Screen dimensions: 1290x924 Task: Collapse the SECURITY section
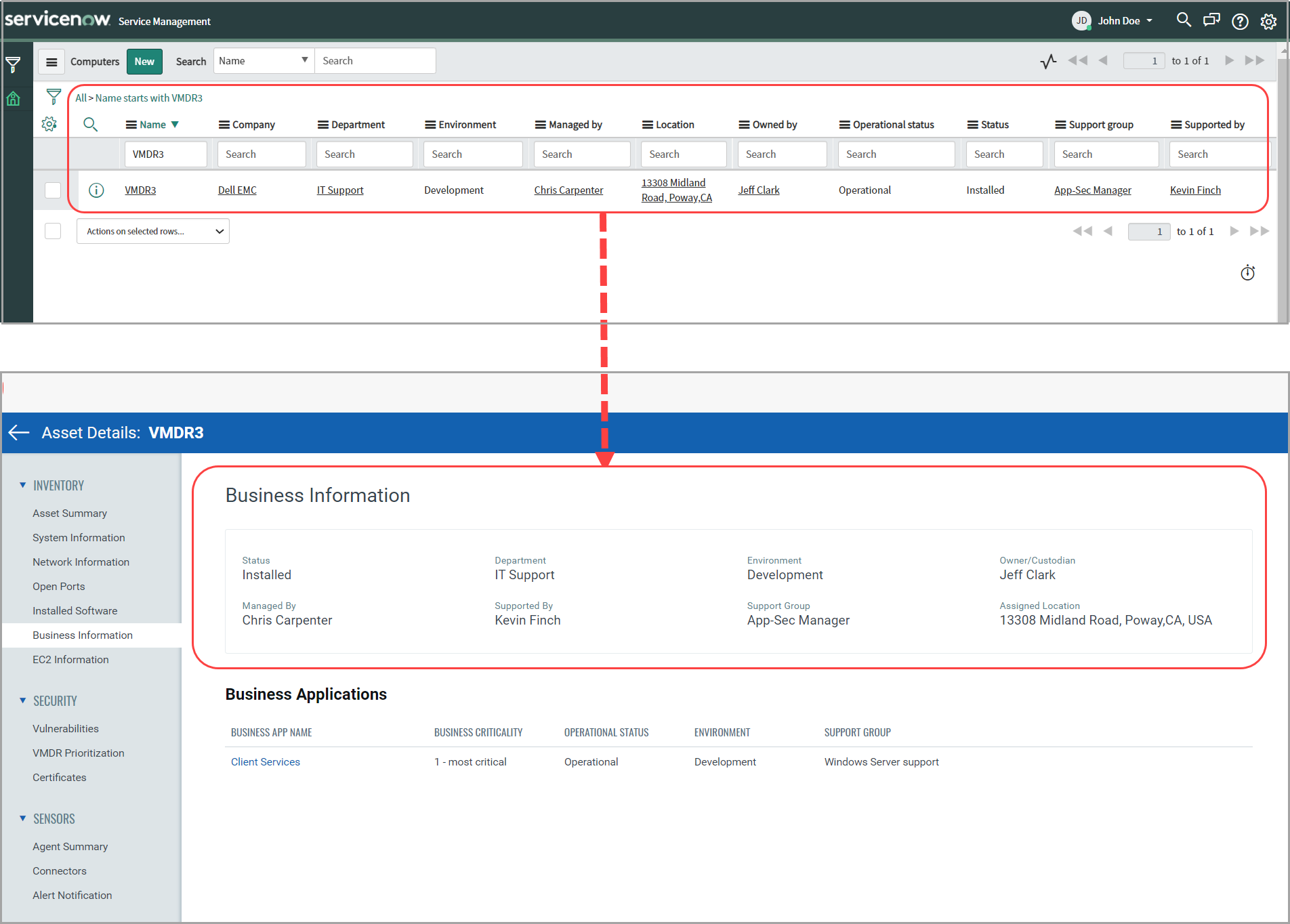[22, 700]
